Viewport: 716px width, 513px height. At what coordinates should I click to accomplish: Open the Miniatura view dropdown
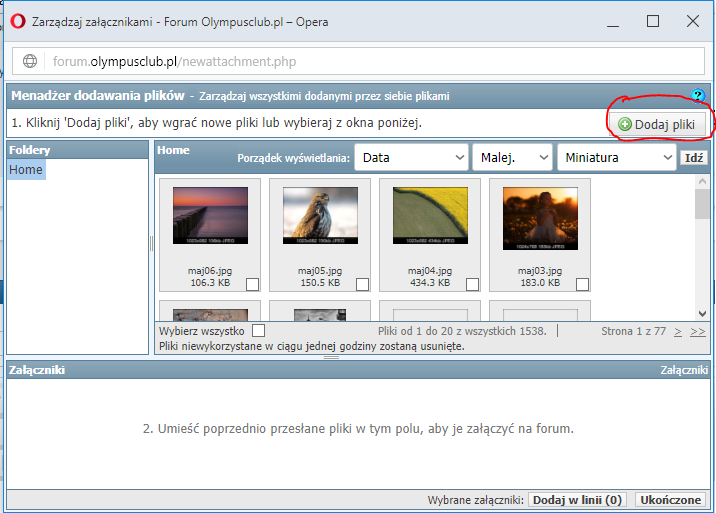coord(617,157)
